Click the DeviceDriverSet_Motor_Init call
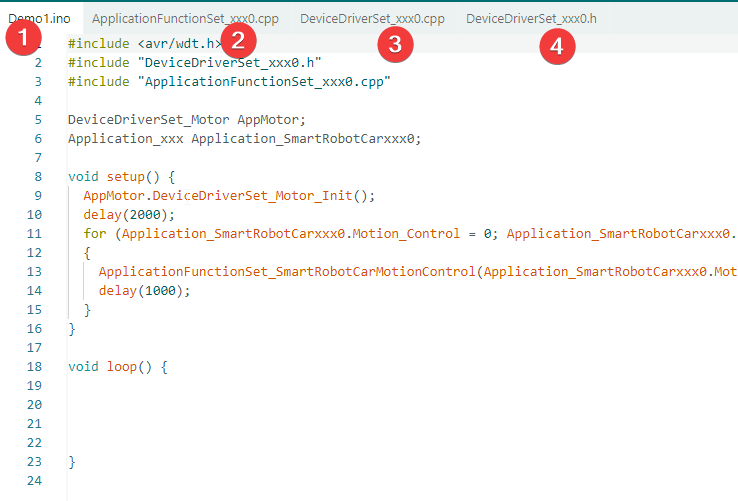This screenshot has height=501, width=738. (x=252, y=195)
